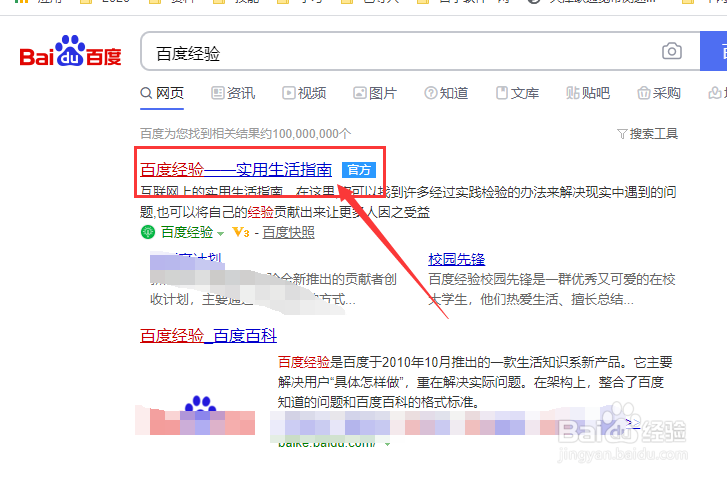727x479 pixels.
Task: Open the 百度快照 cached link
Action: pos(288,232)
